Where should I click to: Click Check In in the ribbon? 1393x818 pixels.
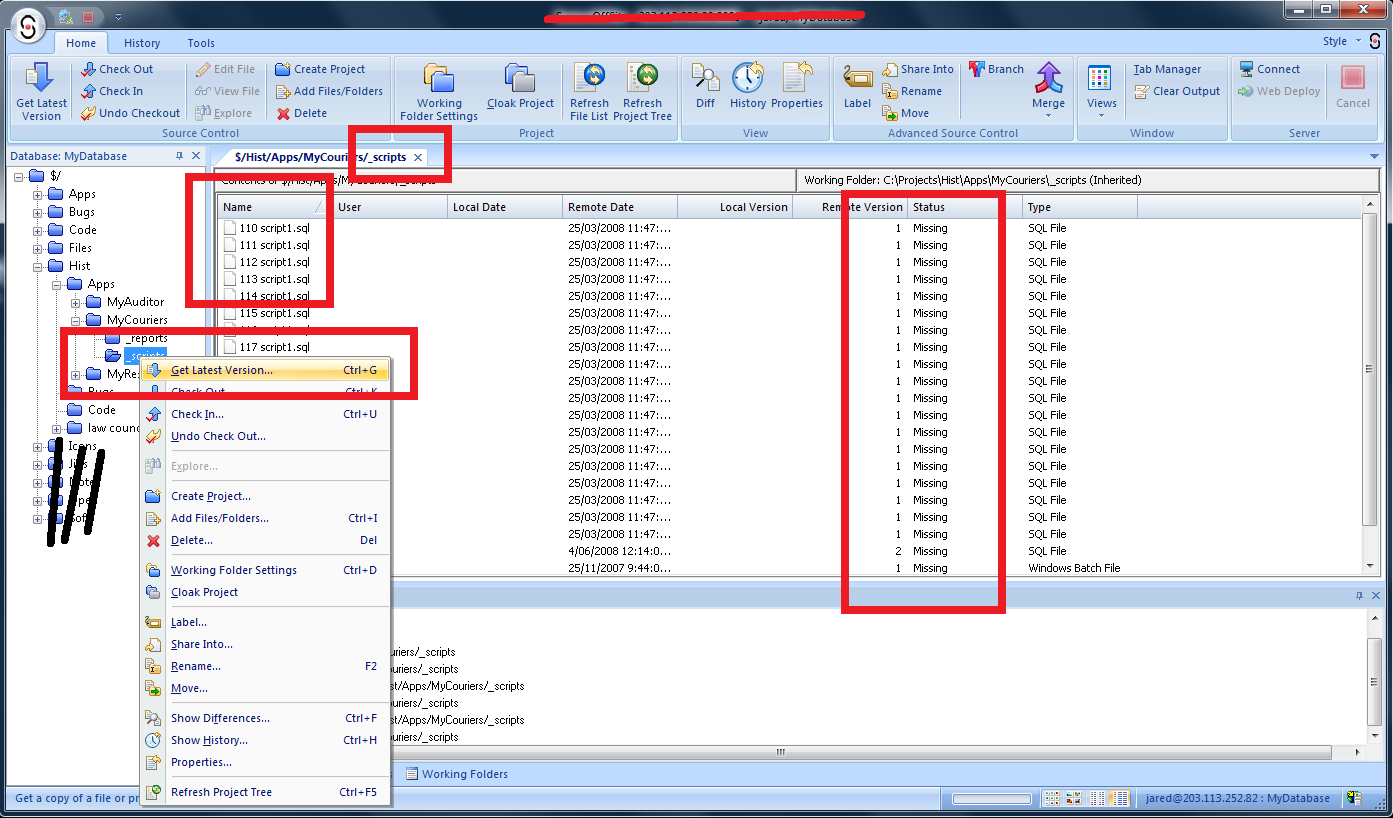click(x=112, y=91)
